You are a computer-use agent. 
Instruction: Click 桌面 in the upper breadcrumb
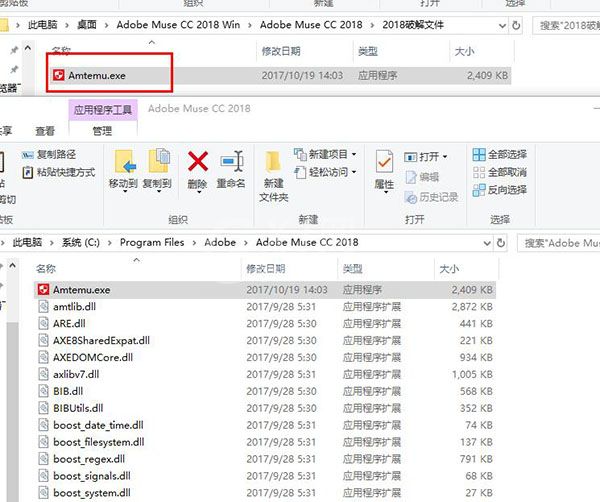(x=87, y=25)
